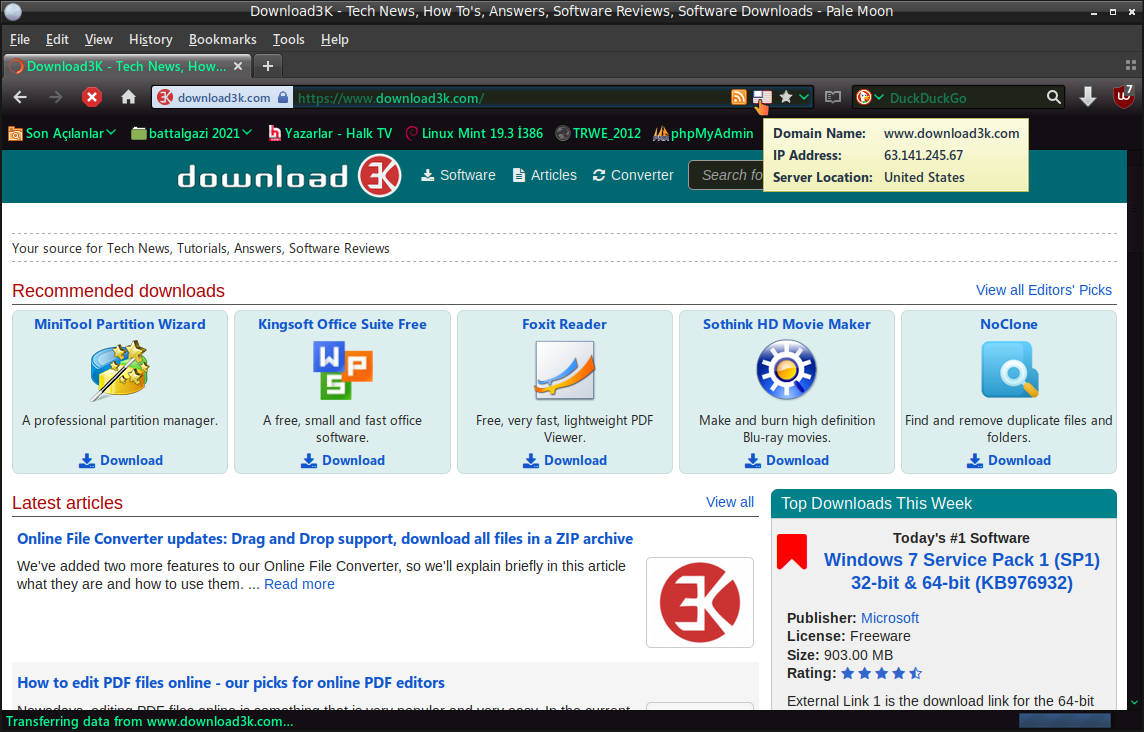The width and height of the screenshot is (1144, 732).
Task: Select the Download3K - Tech News tab
Action: point(127,66)
